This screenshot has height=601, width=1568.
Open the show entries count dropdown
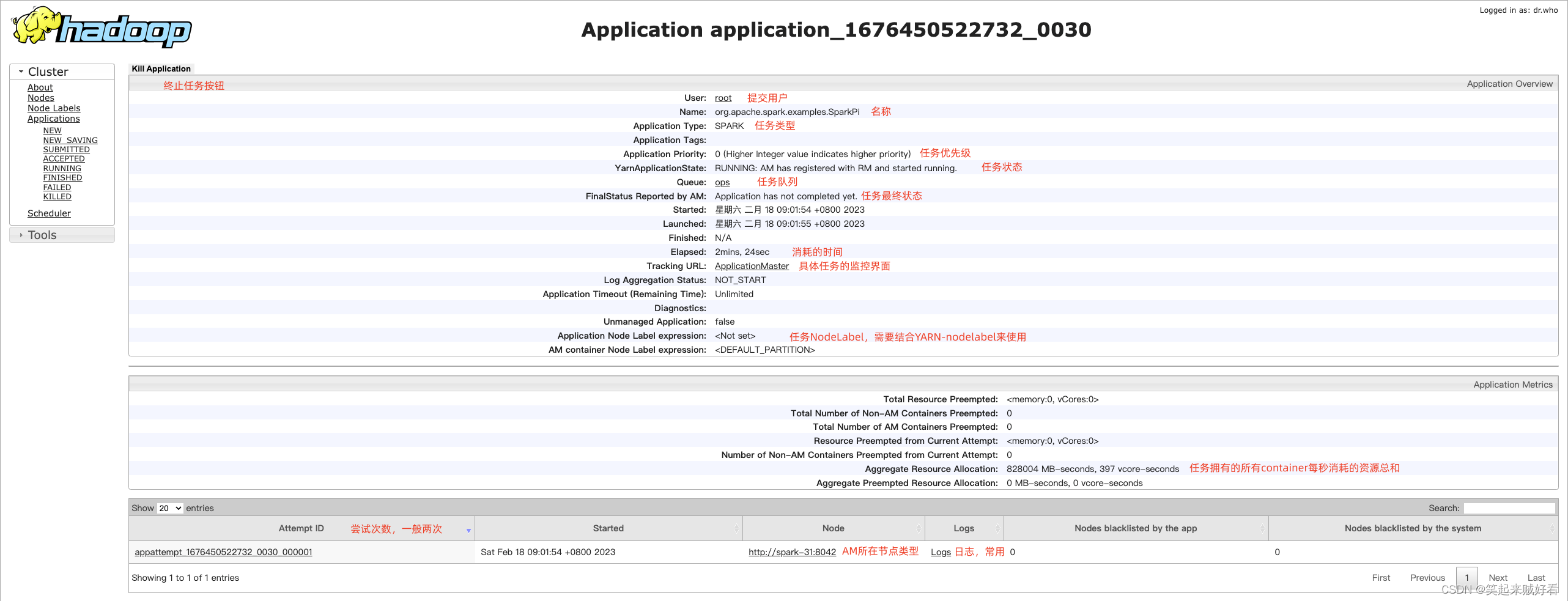[x=170, y=508]
